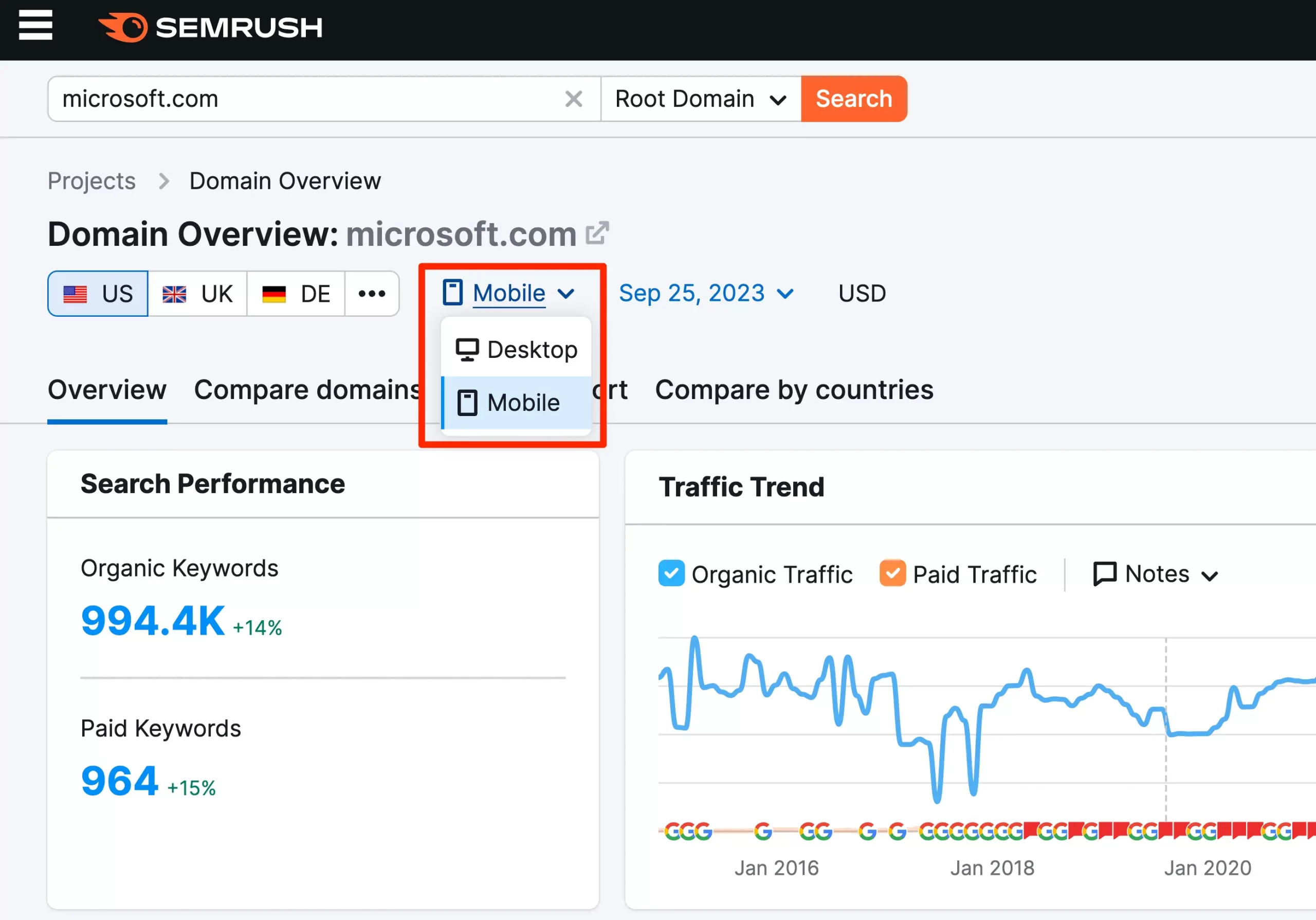The height and width of the screenshot is (920, 1316).
Task: Go to Projects breadcrumb link
Action: pos(92,181)
